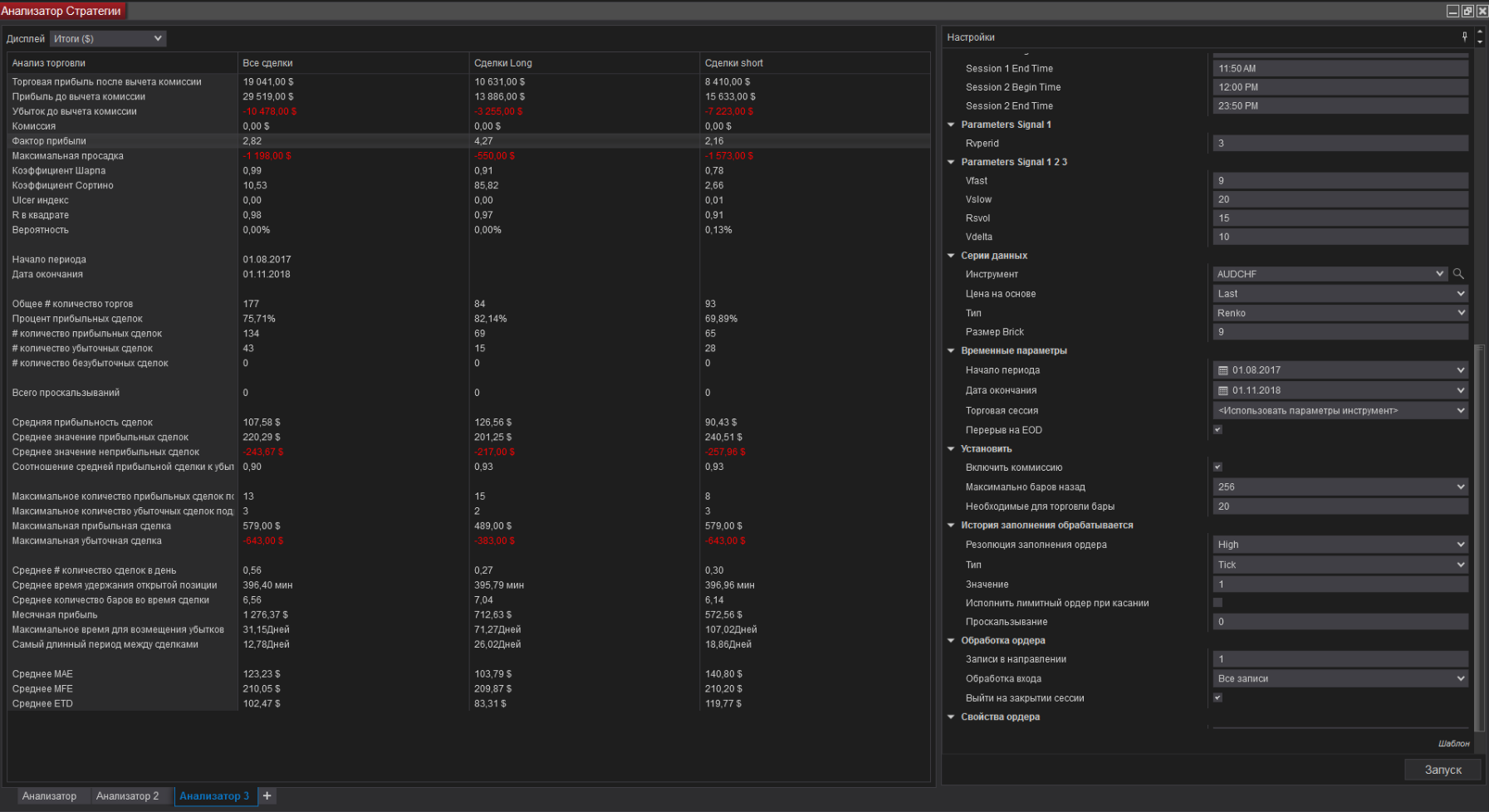Click the Rvperid value field
1489x812 pixels.
point(1340,144)
